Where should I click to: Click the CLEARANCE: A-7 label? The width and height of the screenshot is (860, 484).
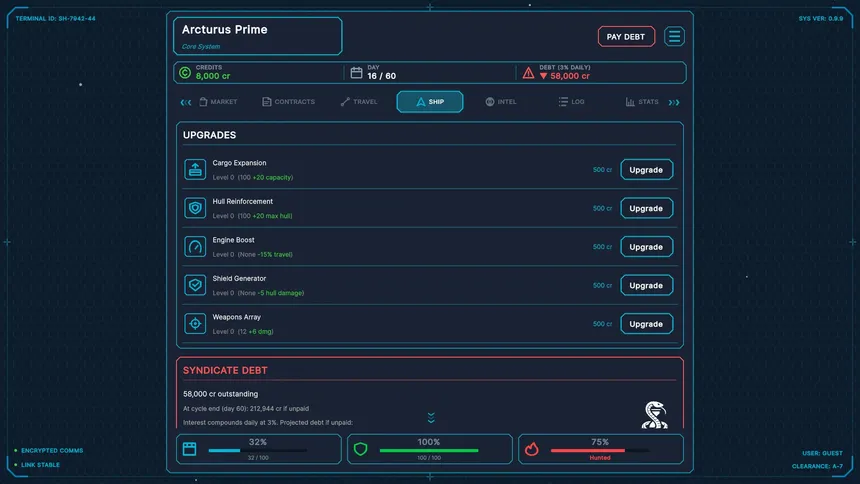click(817, 466)
